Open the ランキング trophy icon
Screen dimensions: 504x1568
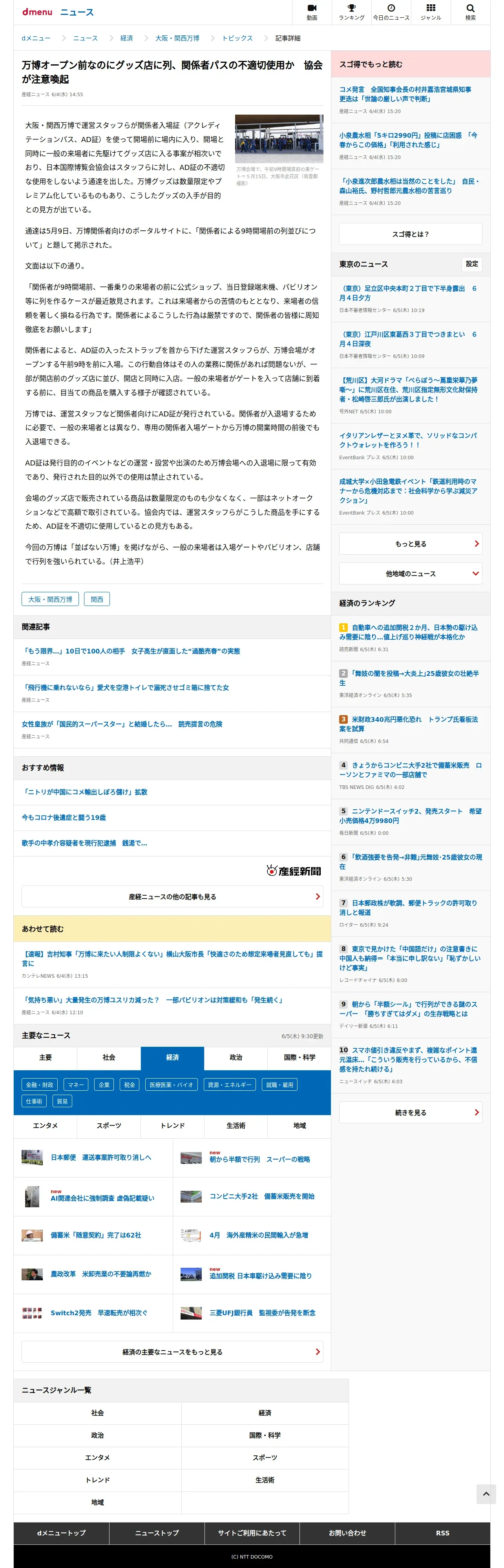point(351,12)
